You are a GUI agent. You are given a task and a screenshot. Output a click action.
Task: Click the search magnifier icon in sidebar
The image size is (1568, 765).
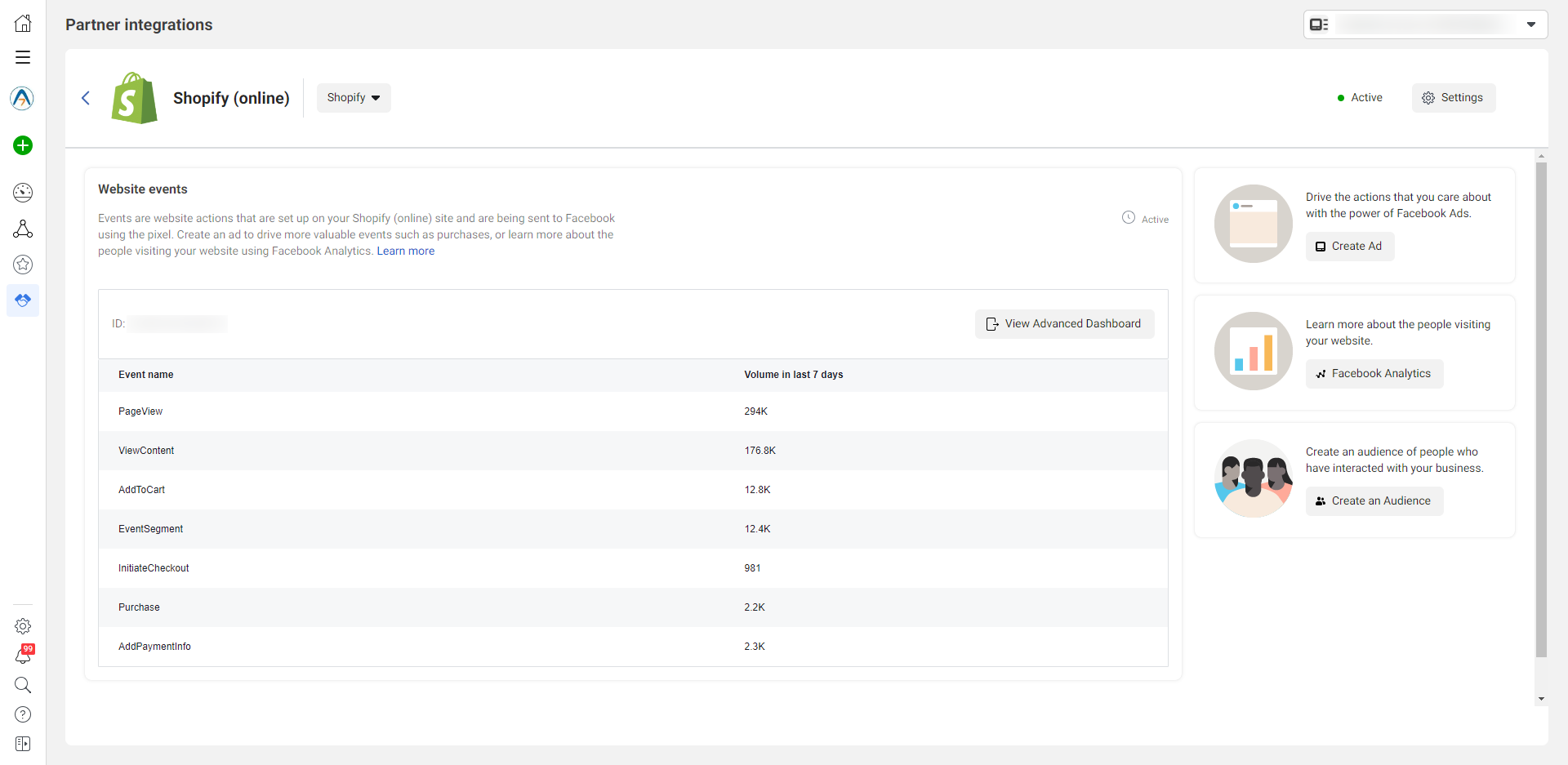pyautogui.click(x=23, y=685)
